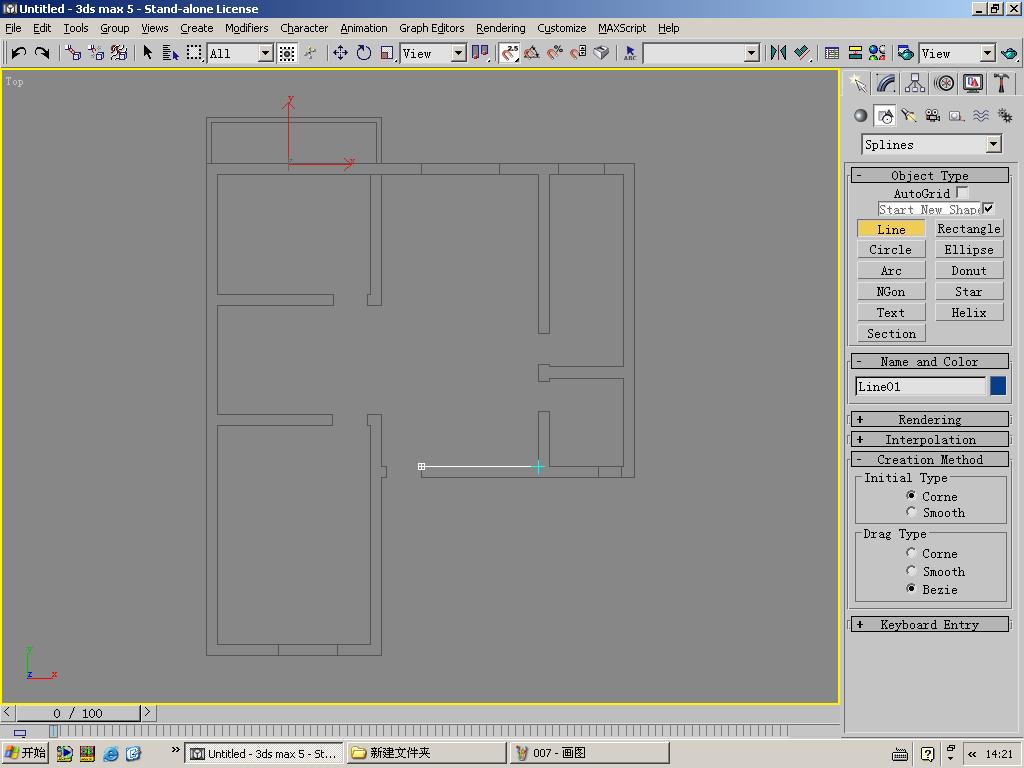The image size is (1024, 768).
Task: Toggle Window/Crossing selection mode
Action: pyautogui.click(x=287, y=53)
